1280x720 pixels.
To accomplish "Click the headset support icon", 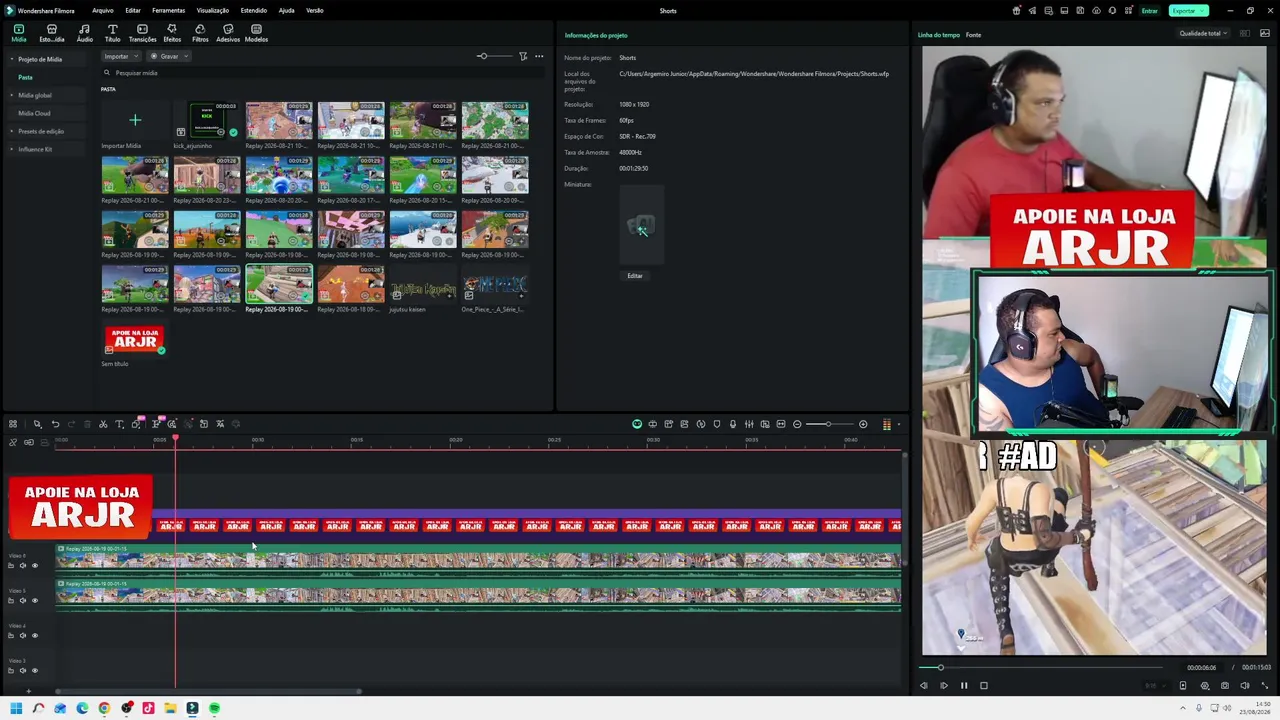I will pyautogui.click(x=1113, y=11).
